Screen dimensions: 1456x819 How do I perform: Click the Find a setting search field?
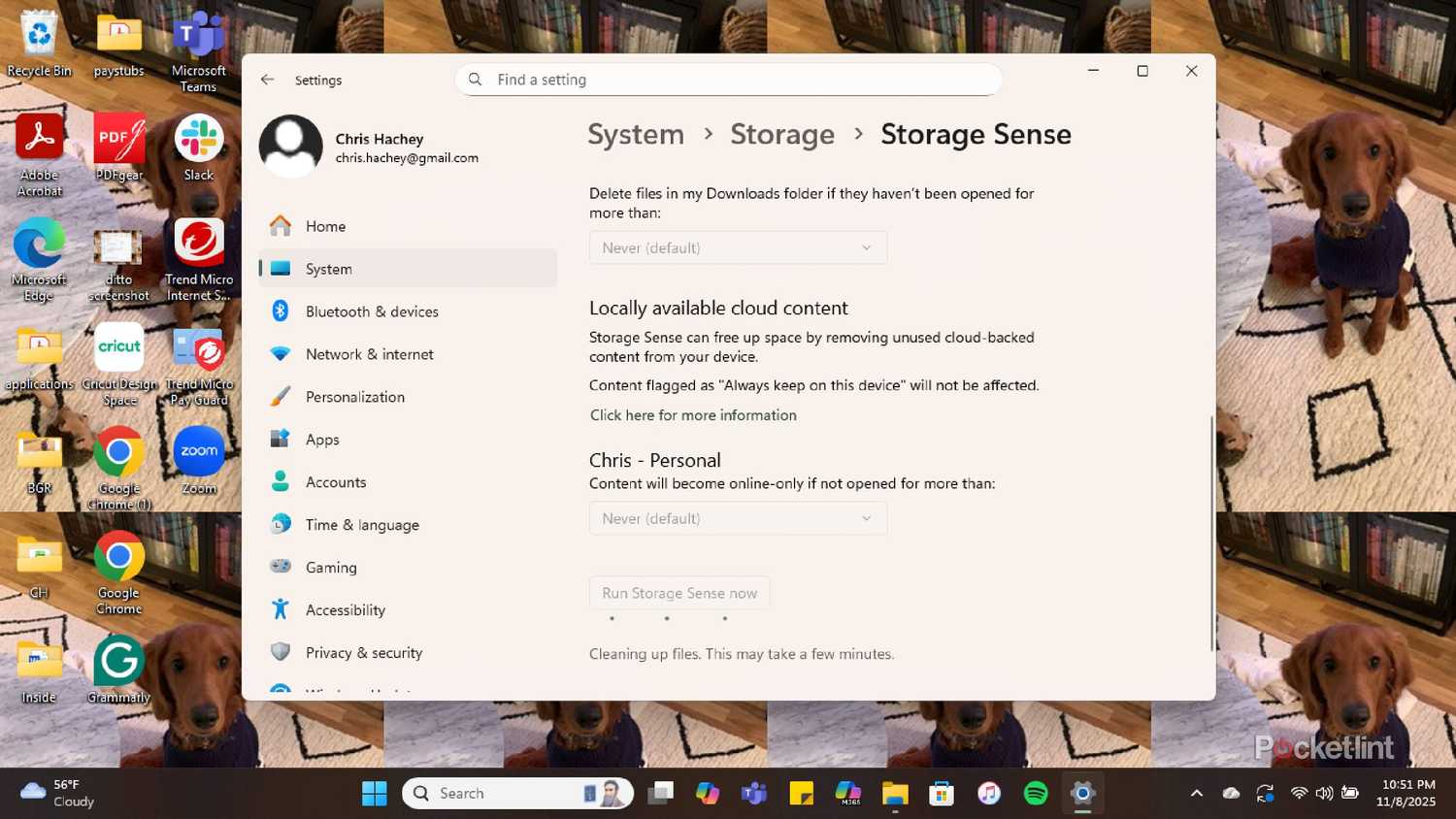tap(728, 80)
